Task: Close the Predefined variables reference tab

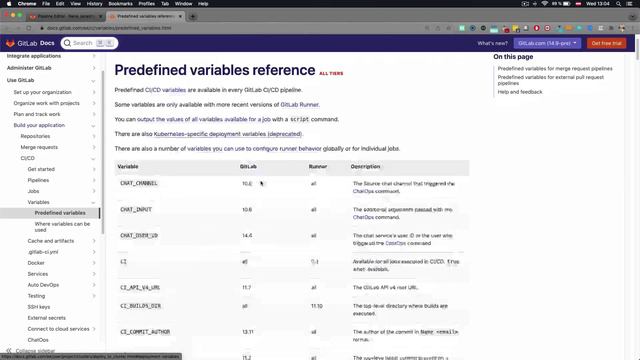Action: 180,16
